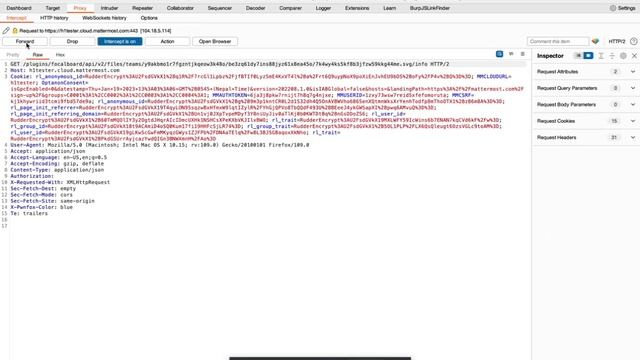Switch editor to Pretty view
The width and height of the screenshot is (640, 360).
[x=13, y=55]
